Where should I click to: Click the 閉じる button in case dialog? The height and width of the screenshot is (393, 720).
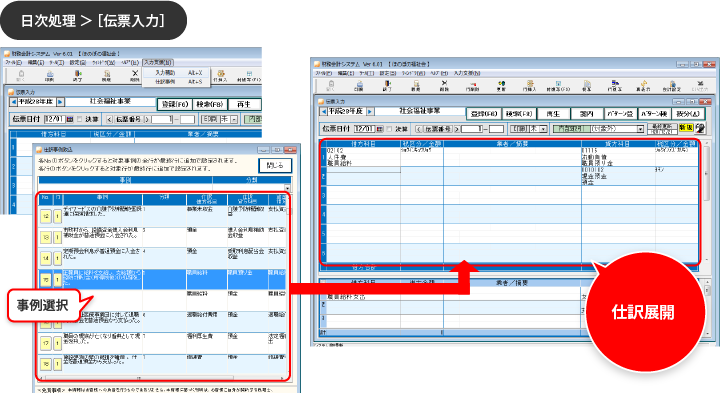coord(275,165)
